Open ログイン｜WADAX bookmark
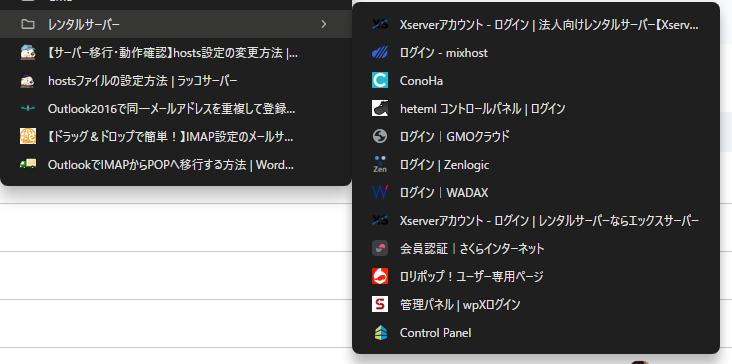This screenshot has width=732, height=364. [x=535, y=193]
